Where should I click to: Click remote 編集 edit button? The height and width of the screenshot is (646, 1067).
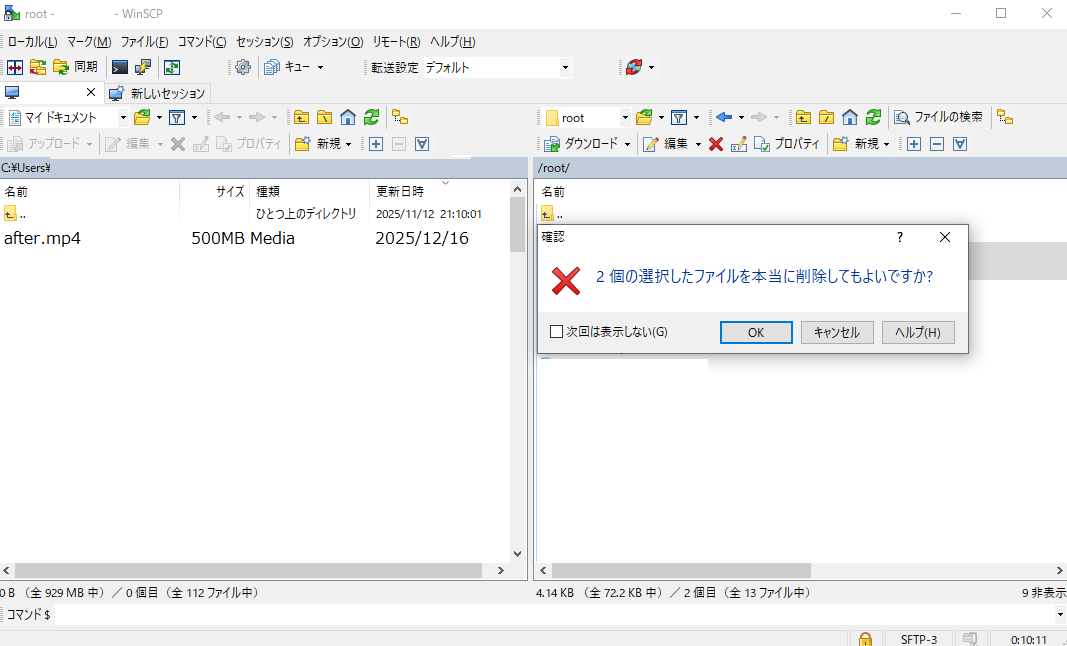coord(666,144)
